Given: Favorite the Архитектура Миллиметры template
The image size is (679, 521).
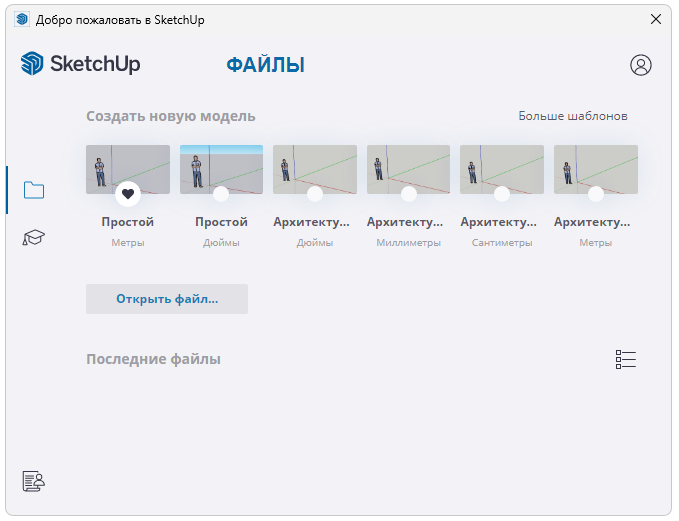Looking at the screenshot, I should point(408,194).
